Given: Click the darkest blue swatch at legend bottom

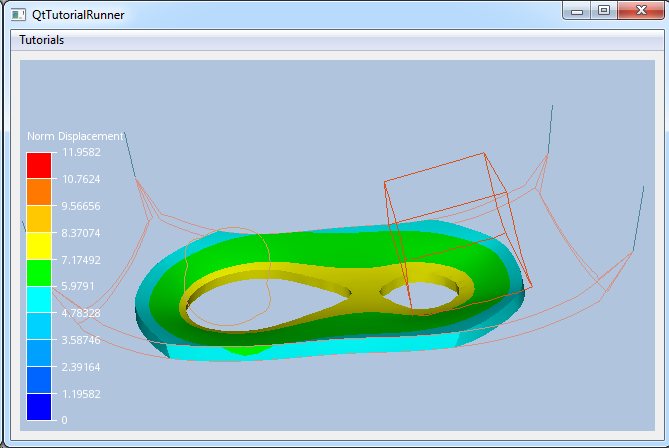Looking at the screenshot, I should tap(38, 407).
